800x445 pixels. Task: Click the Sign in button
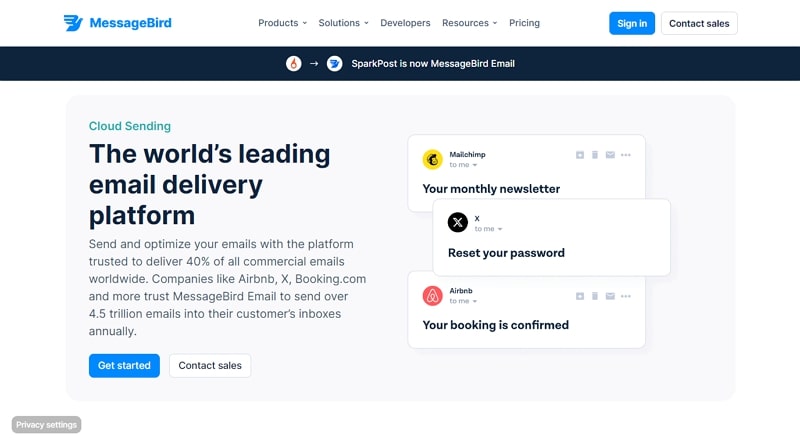(632, 23)
